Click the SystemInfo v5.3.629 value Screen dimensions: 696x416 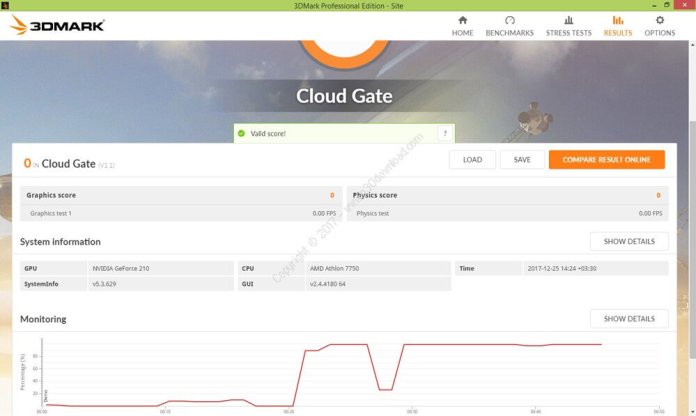coord(104,284)
